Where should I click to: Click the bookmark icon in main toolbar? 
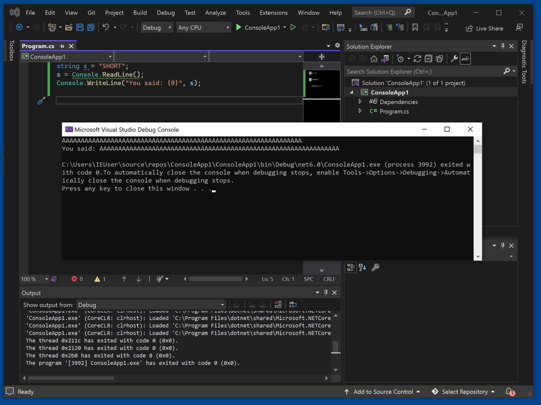(x=415, y=27)
